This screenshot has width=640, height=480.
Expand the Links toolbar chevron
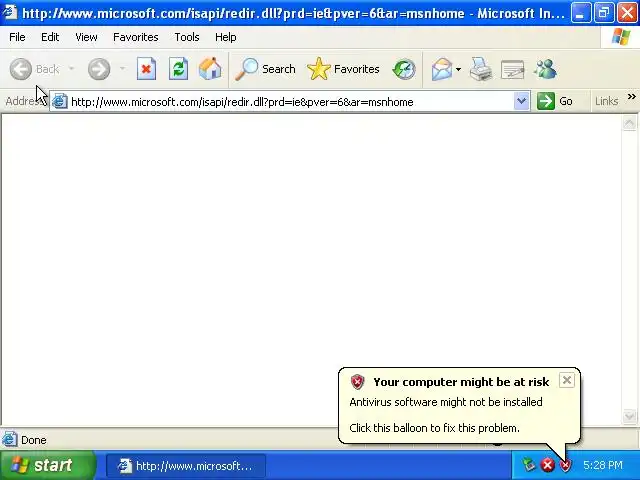coord(631,97)
